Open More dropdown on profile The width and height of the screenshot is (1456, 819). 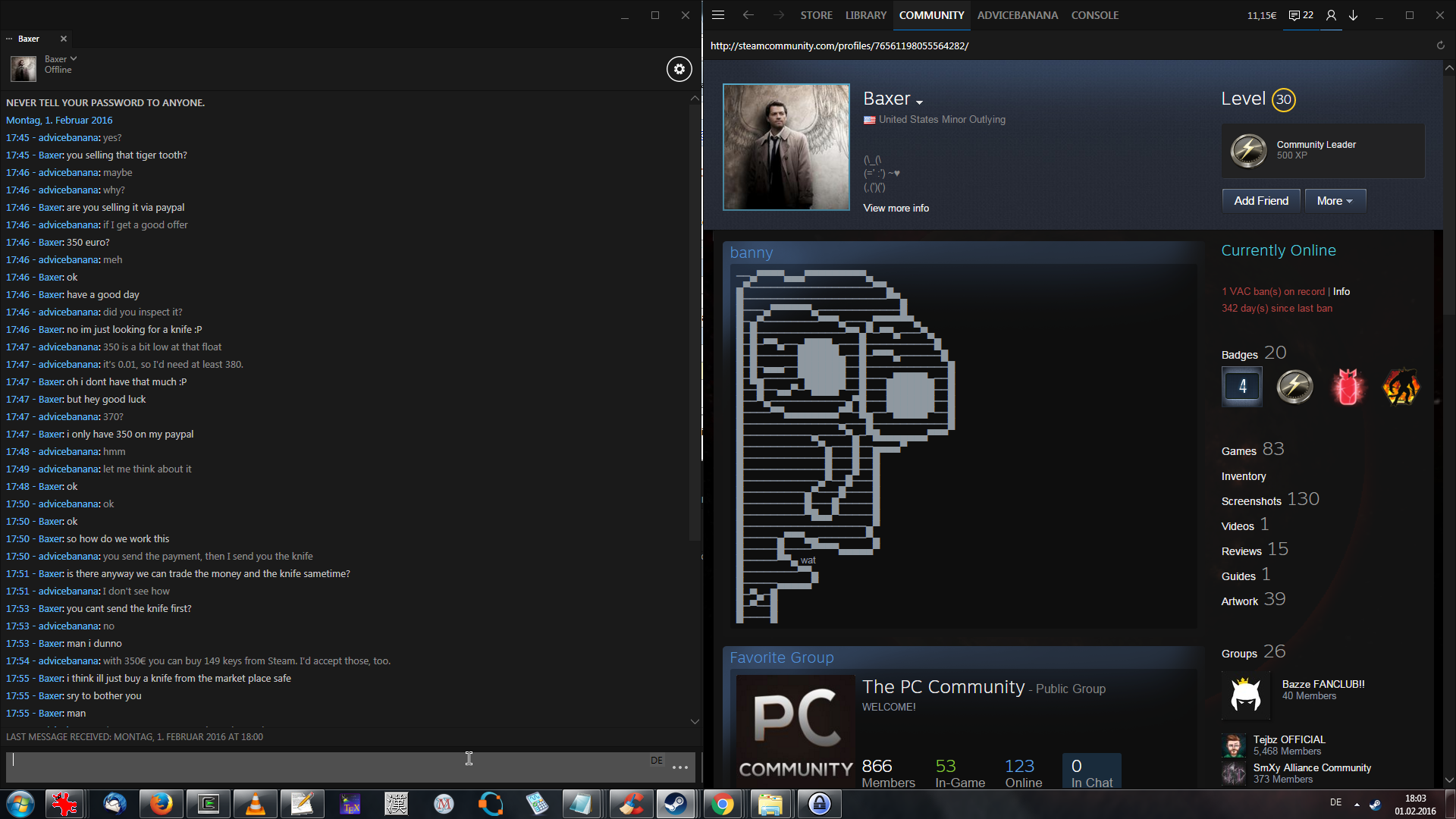click(1335, 201)
